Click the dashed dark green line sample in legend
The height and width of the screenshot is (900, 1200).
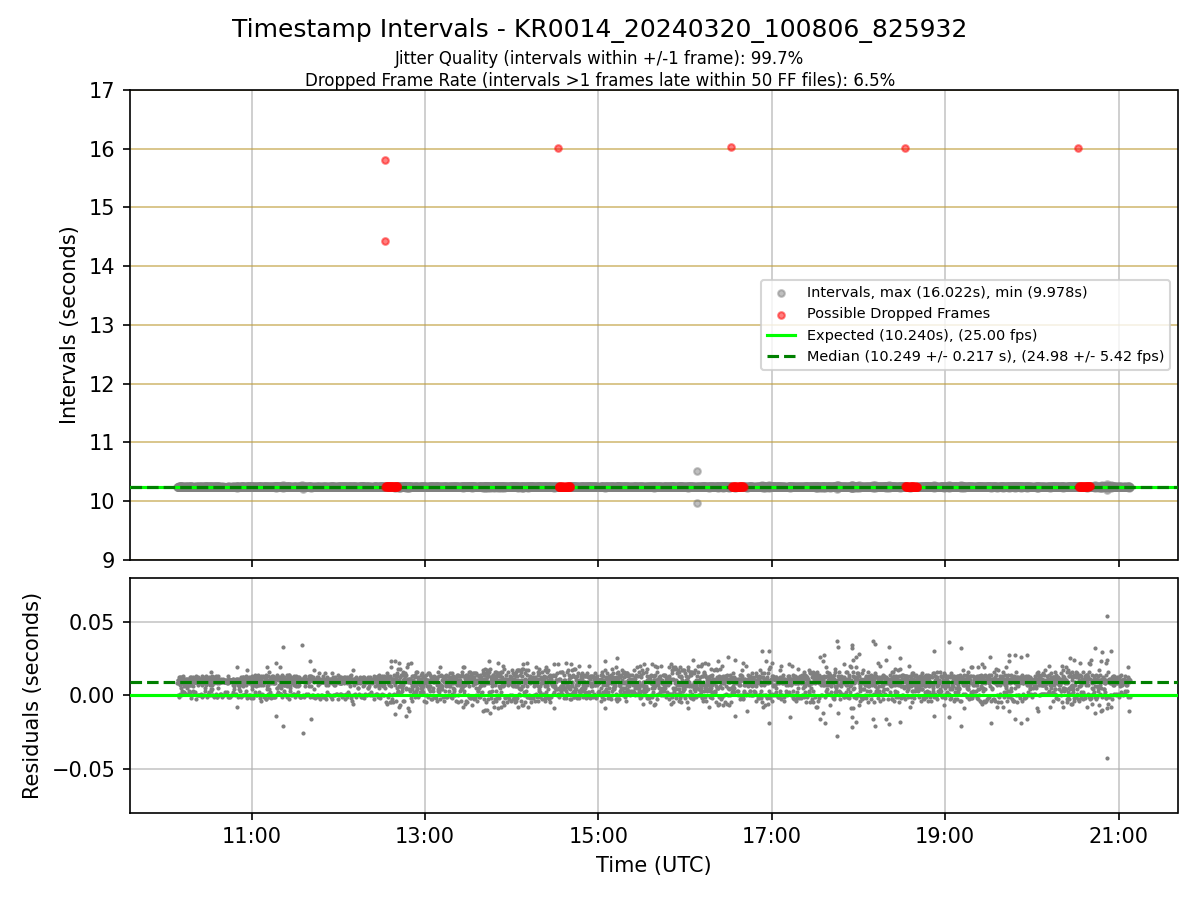[782, 356]
